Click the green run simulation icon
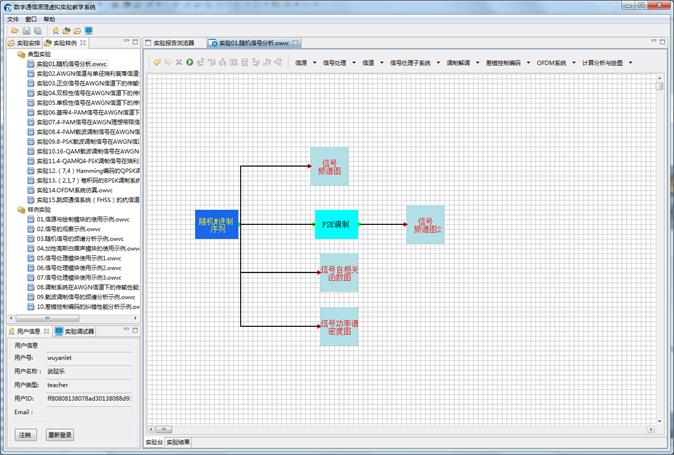This screenshot has width=674, height=455. [x=190, y=62]
